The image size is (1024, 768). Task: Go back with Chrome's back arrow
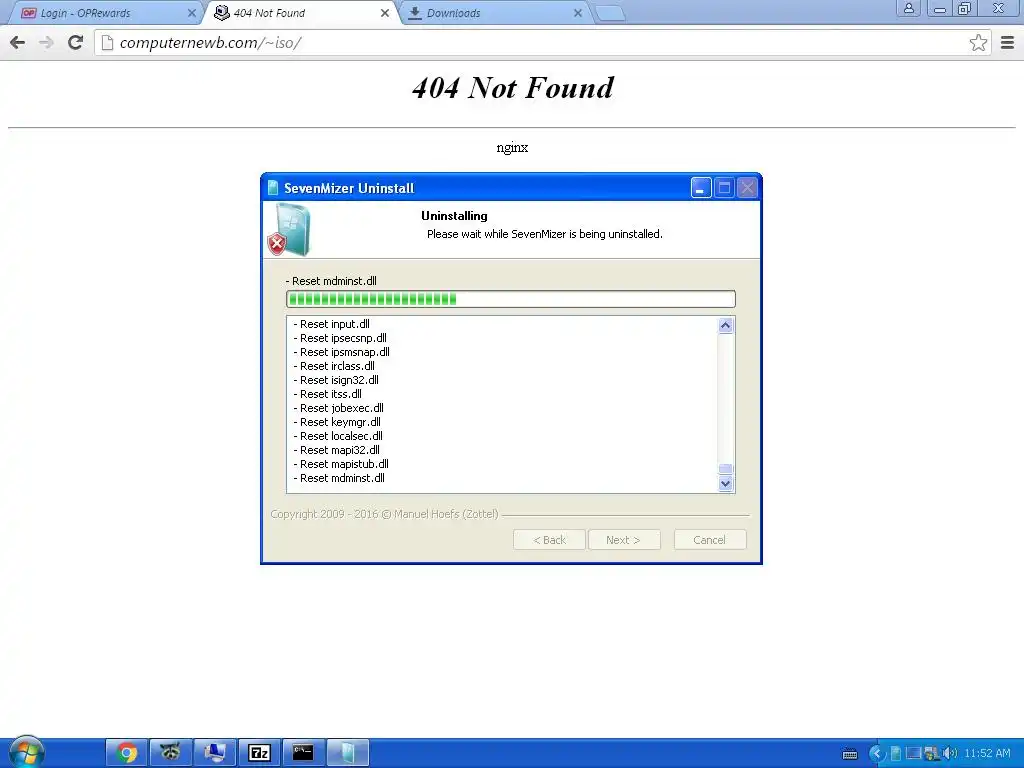18,42
